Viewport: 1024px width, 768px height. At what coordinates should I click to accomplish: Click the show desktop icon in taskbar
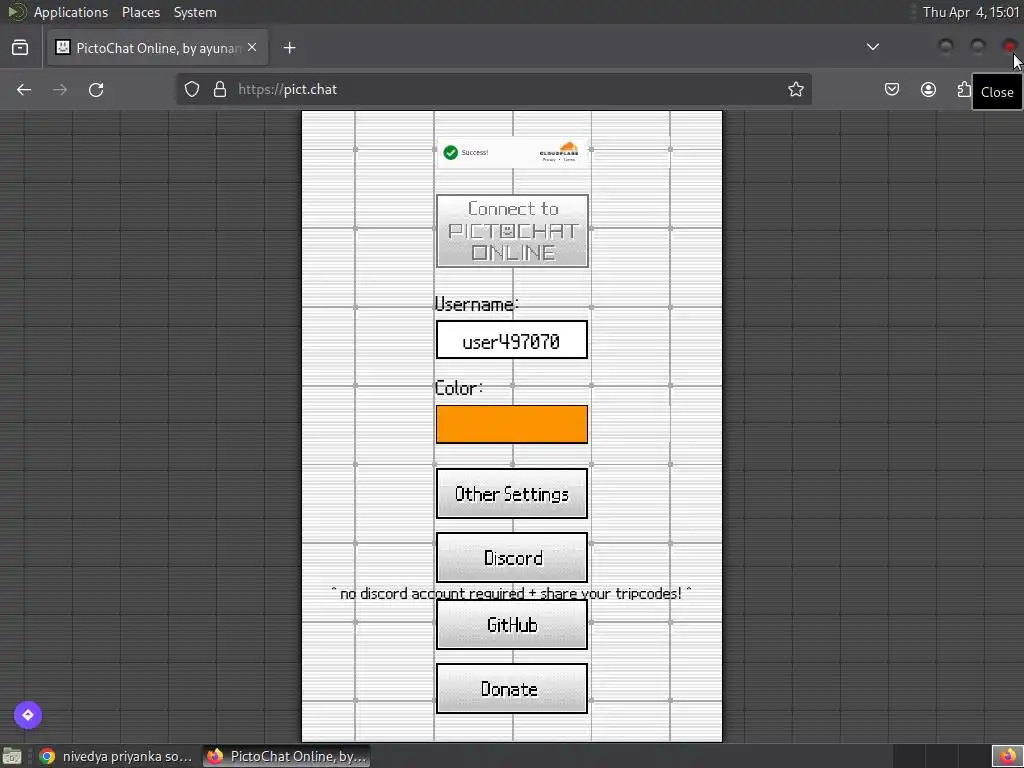tap(12, 756)
